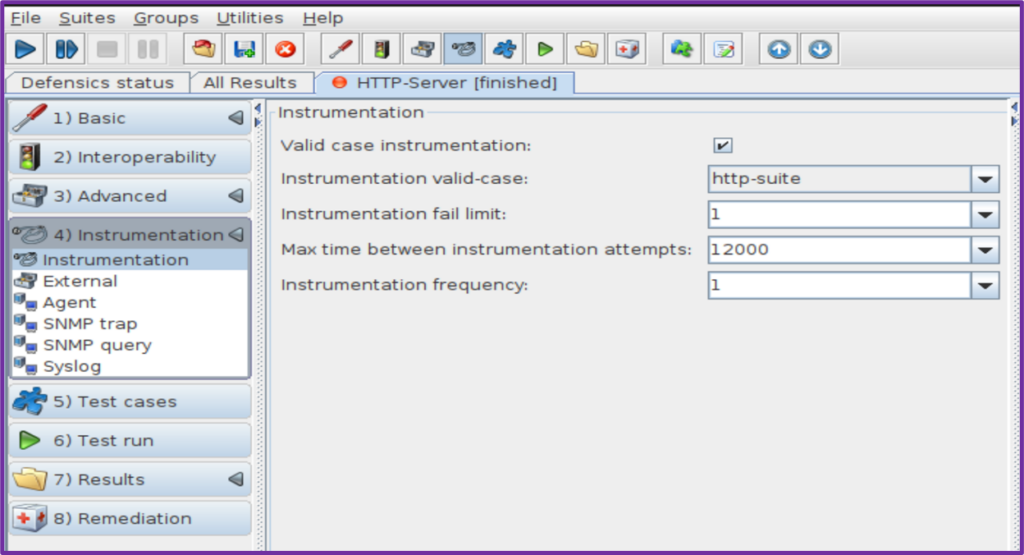Switch to the All Results tab
Image resolution: width=1024 pixels, height=555 pixels.
click(x=250, y=83)
